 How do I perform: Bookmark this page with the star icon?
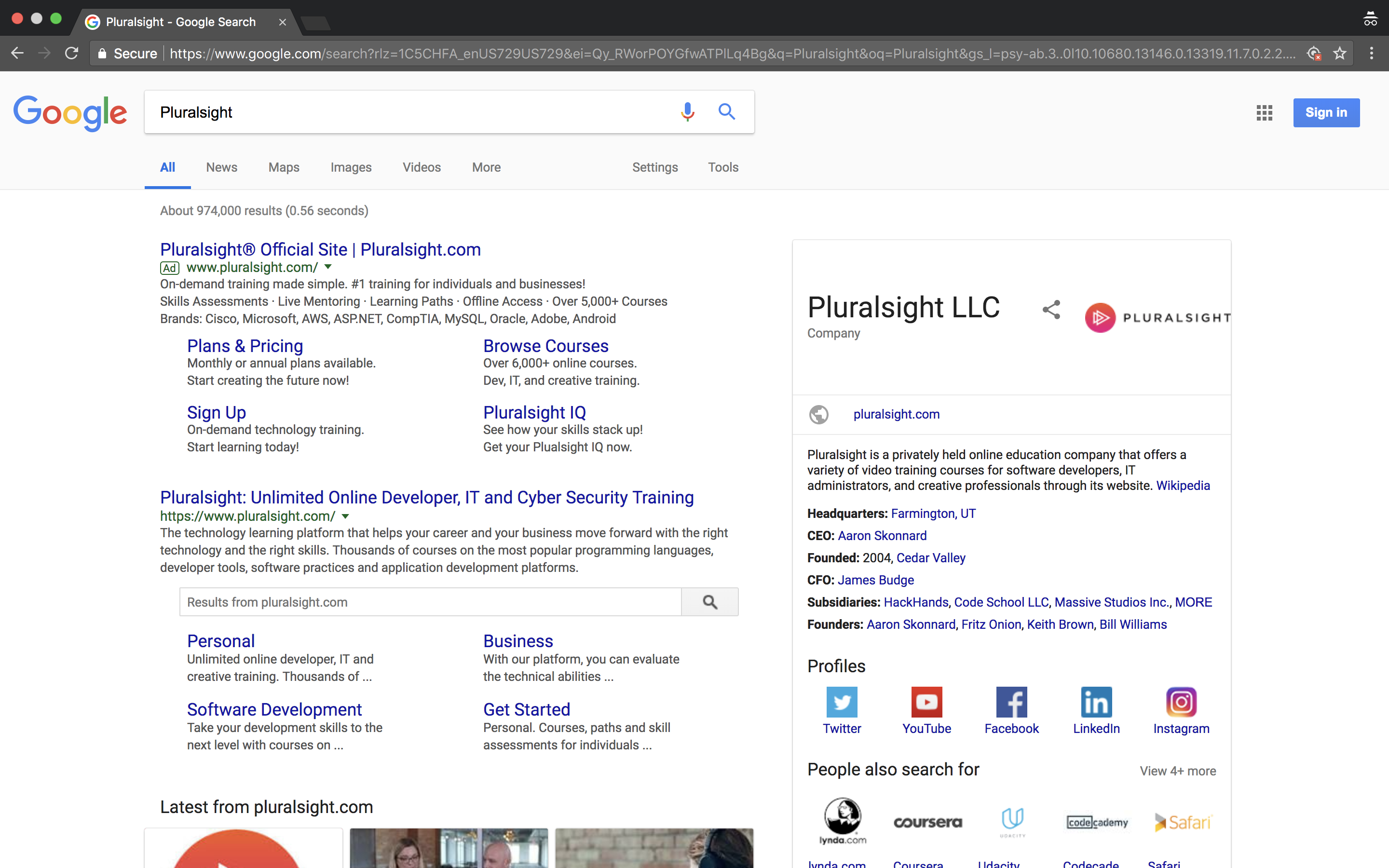[x=1340, y=54]
